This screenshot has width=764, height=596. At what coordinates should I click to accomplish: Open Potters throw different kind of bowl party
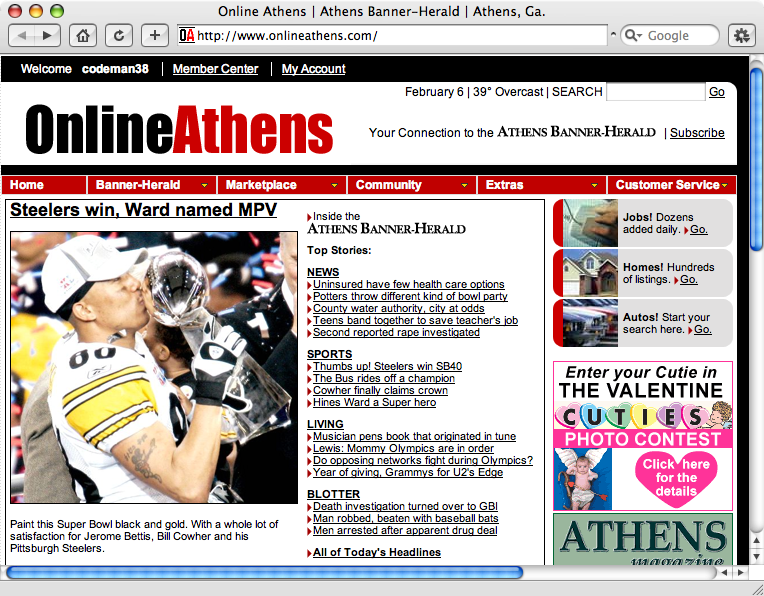click(410, 296)
